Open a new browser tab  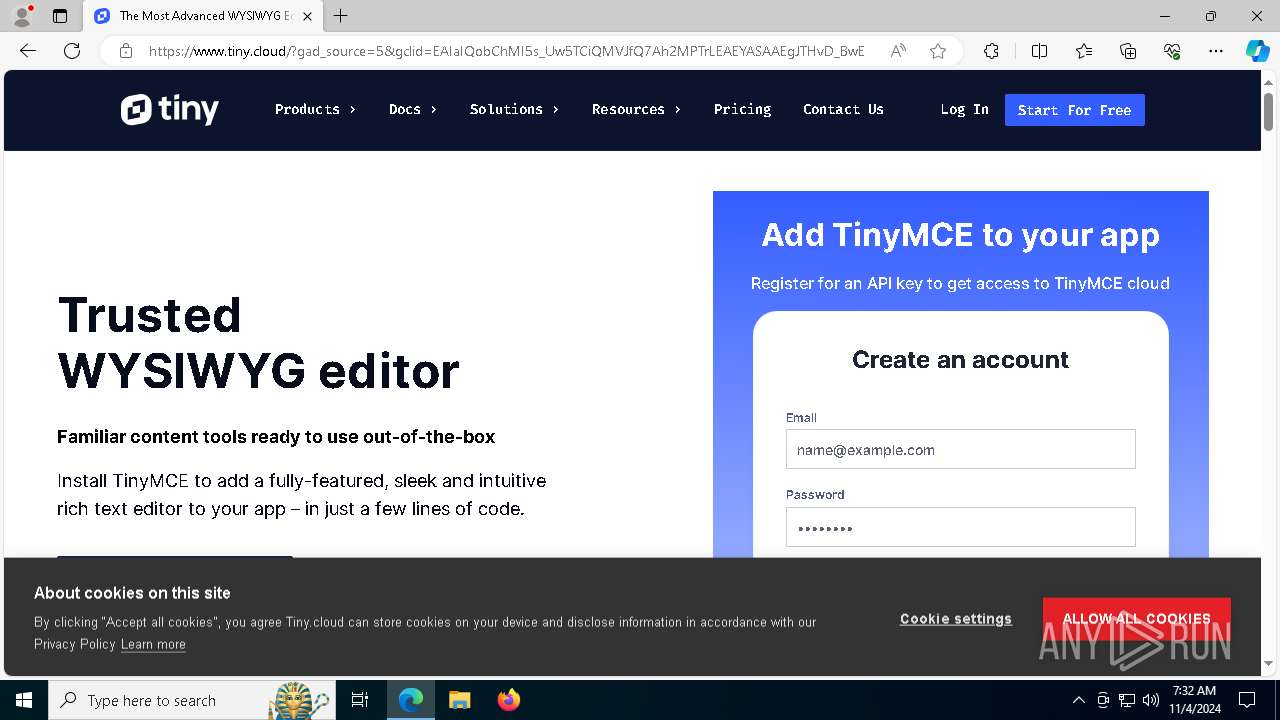point(341,16)
